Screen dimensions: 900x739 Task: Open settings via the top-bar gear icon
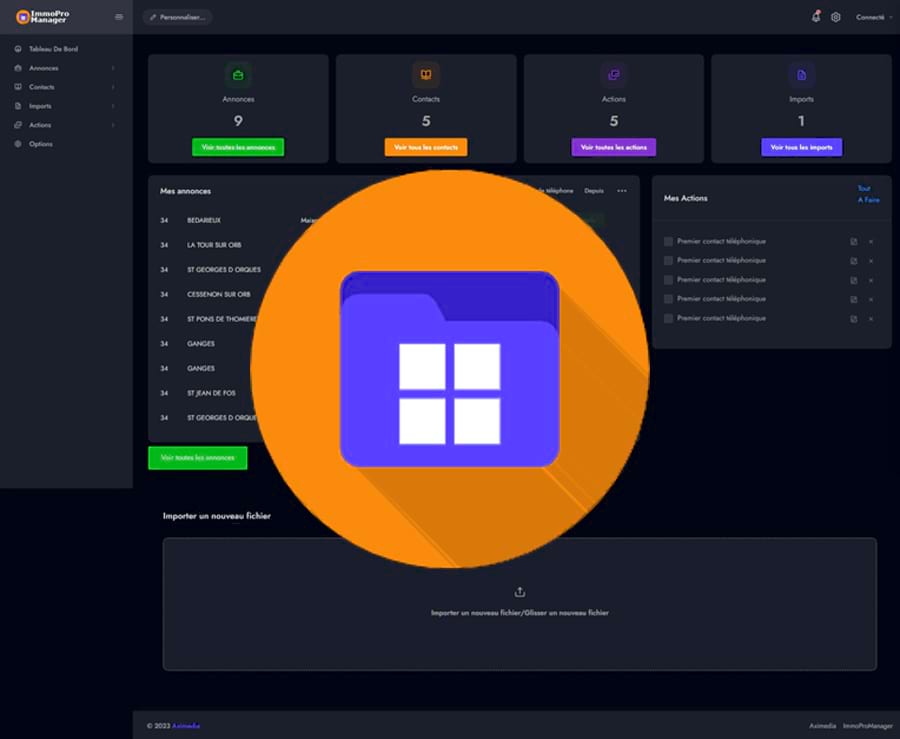click(x=836, y=17)
